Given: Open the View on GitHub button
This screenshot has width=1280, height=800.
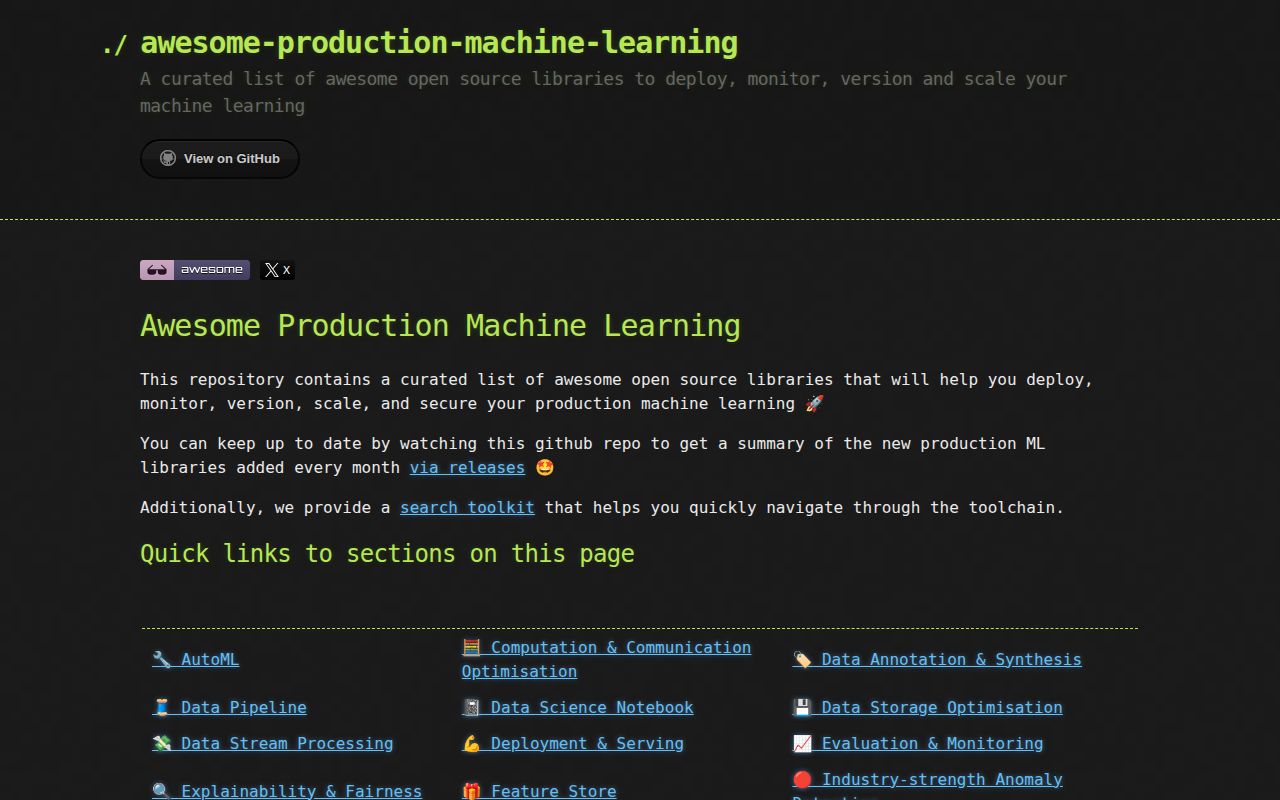Looking at the screenshot, I should pos(220,159).
